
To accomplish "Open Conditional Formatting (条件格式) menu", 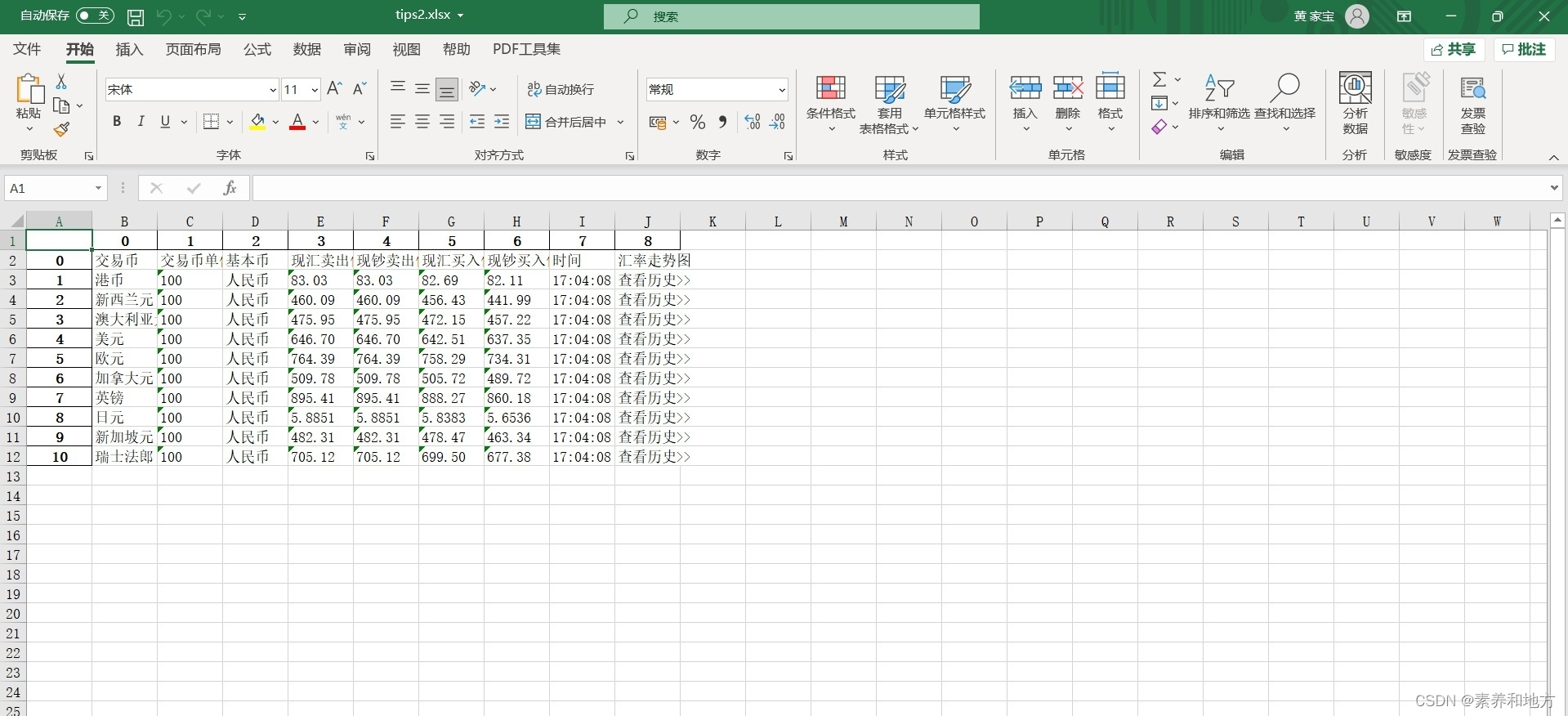I will (830, 104).
